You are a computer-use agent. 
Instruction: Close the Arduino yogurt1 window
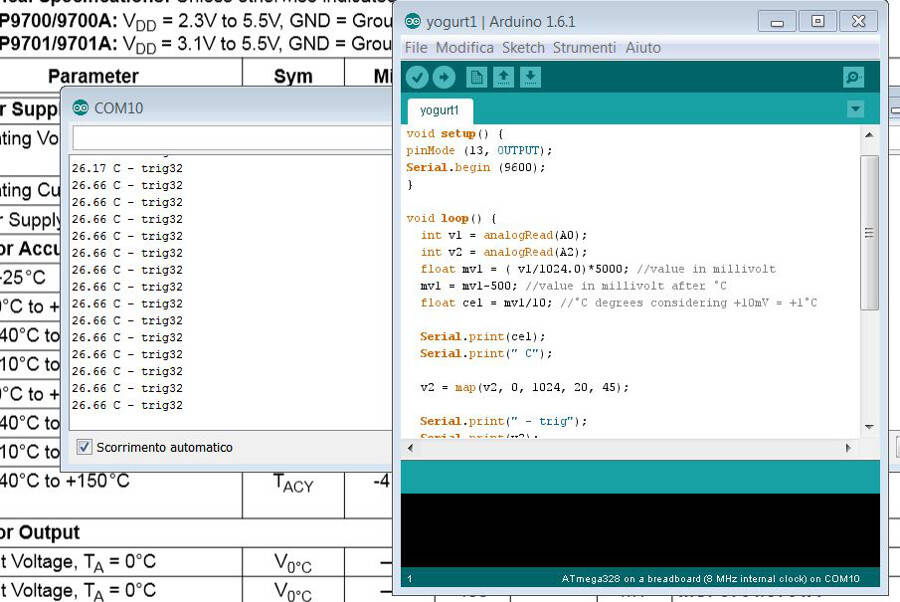click(859, 22)
